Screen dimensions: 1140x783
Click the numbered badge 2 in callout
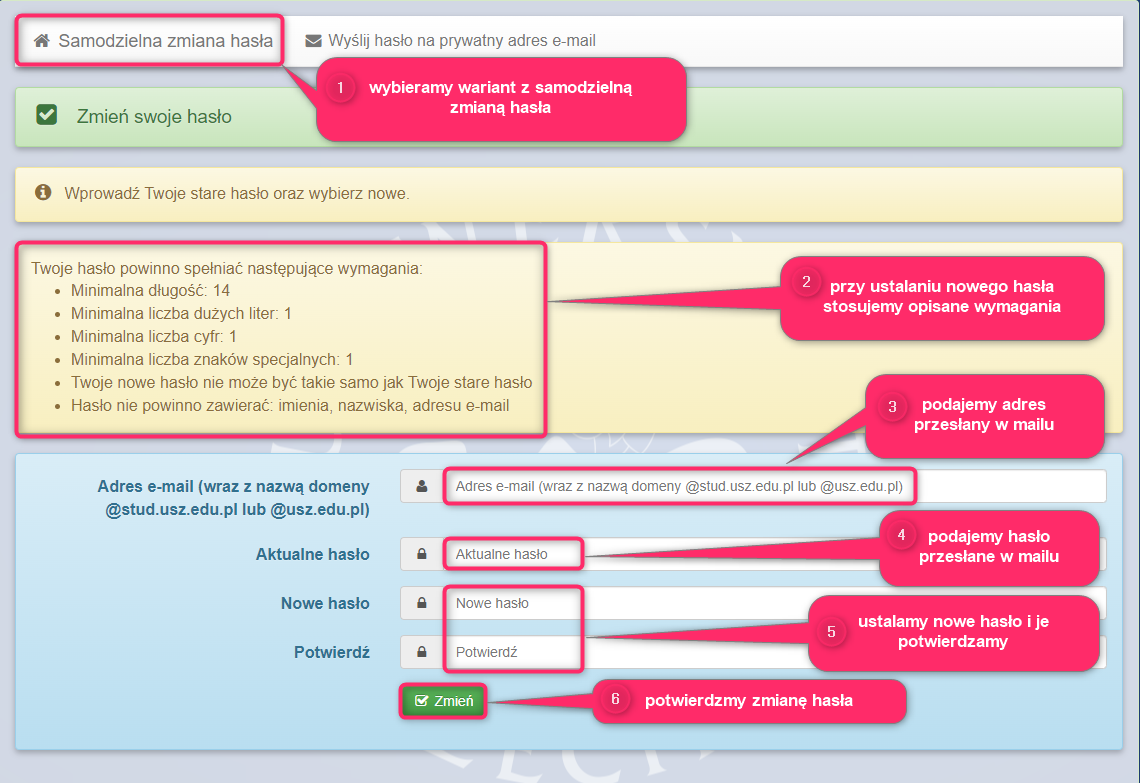click(806, 282)
